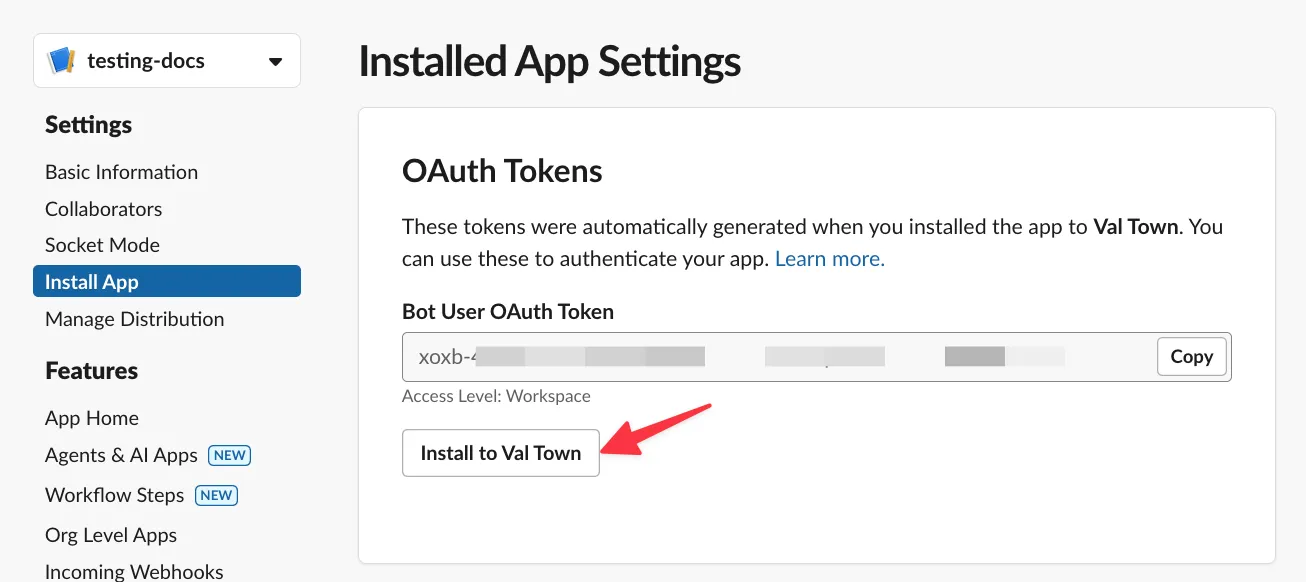Click the NEW badge next to Workflow Steps
This screenshot has height=582, width=1306.
[x=216, y=495]
